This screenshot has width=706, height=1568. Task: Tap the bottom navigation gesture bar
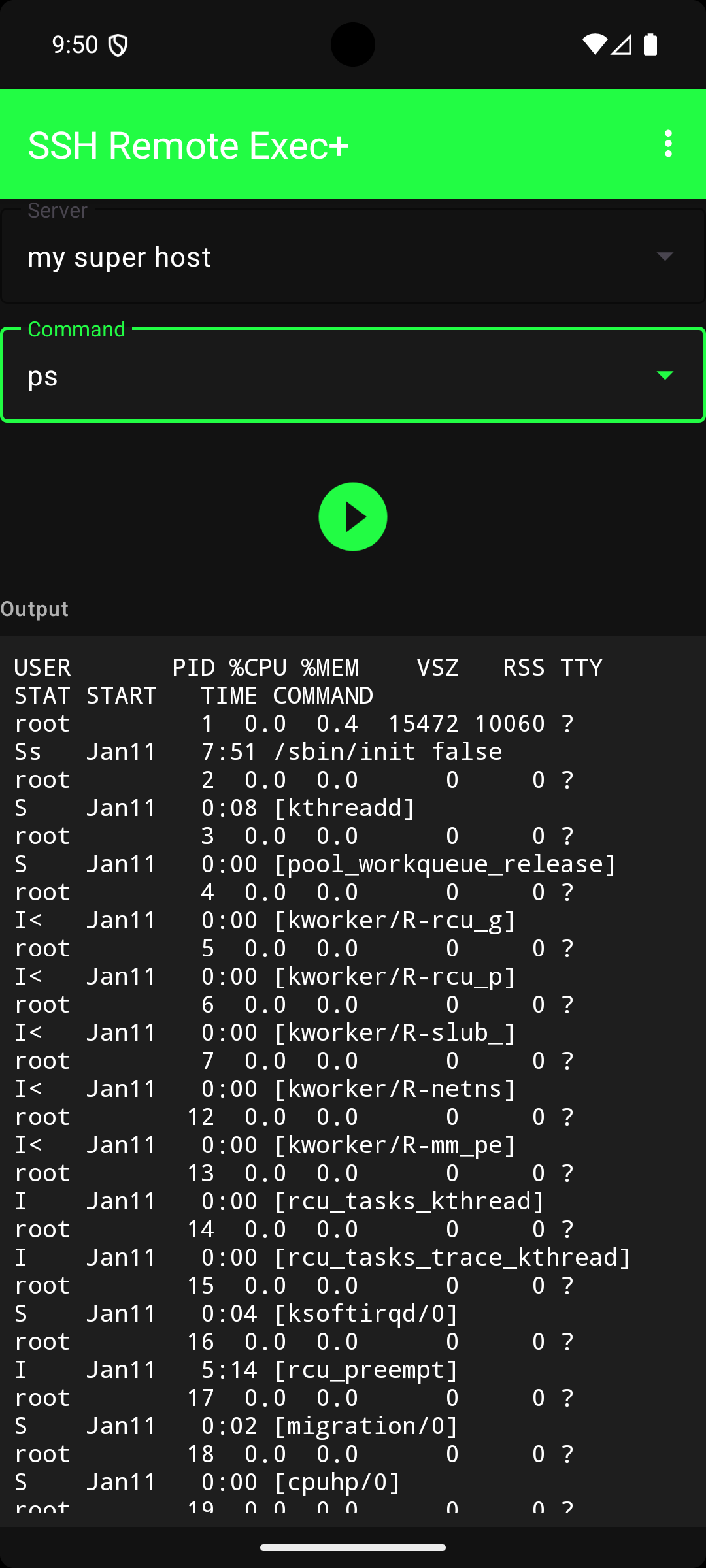[x=353, y=1547]
